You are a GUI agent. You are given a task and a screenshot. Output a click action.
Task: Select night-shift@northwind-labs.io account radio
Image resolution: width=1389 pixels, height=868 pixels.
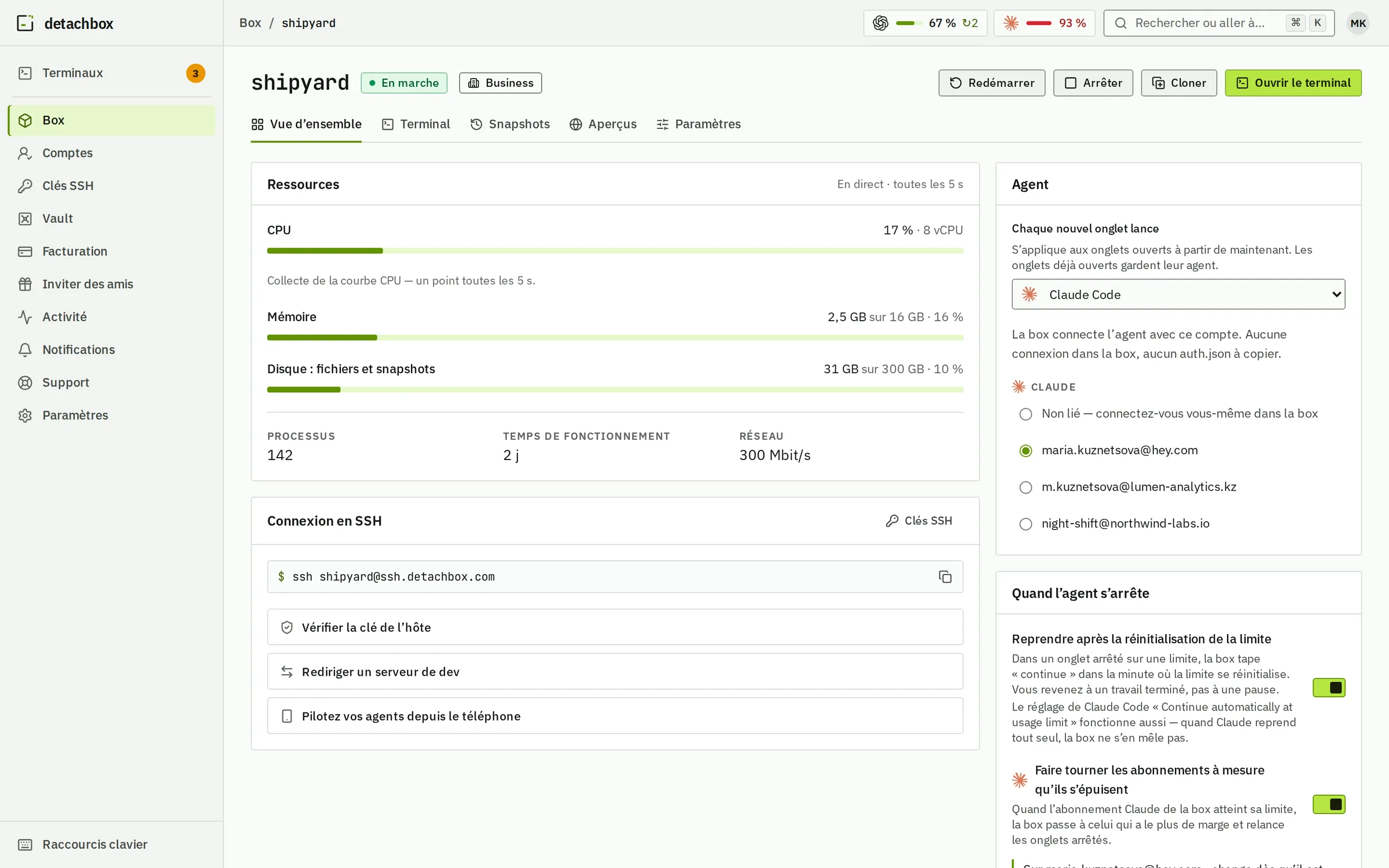(x=1026, y=524)
